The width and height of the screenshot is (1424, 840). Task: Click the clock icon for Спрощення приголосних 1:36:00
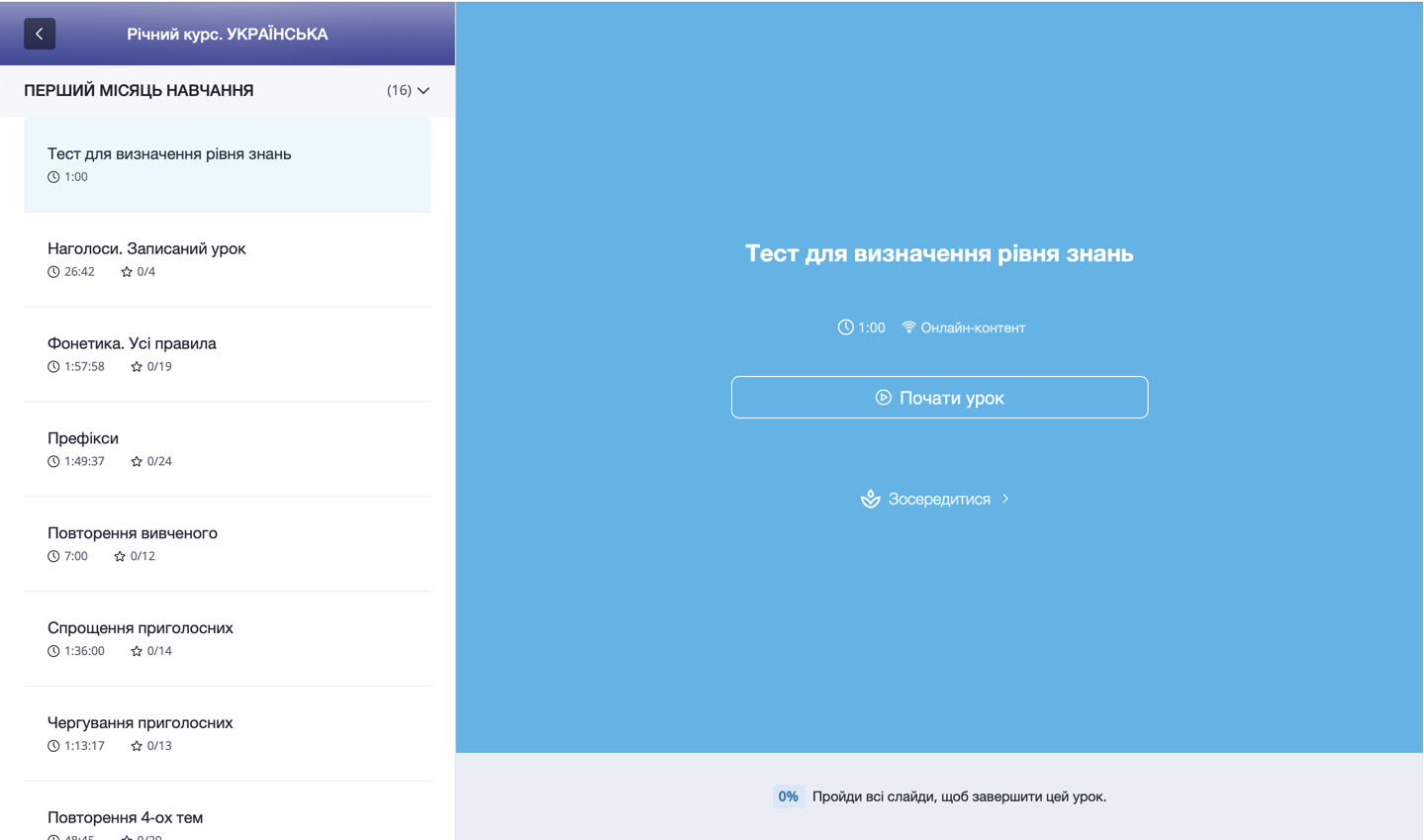point(53,651)
